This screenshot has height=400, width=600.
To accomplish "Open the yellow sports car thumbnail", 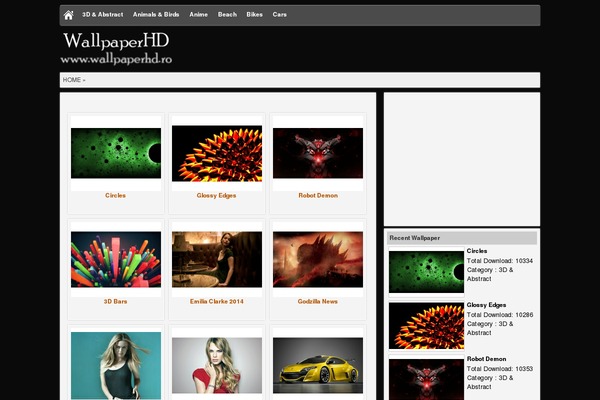I will click(x=318, y=365).
